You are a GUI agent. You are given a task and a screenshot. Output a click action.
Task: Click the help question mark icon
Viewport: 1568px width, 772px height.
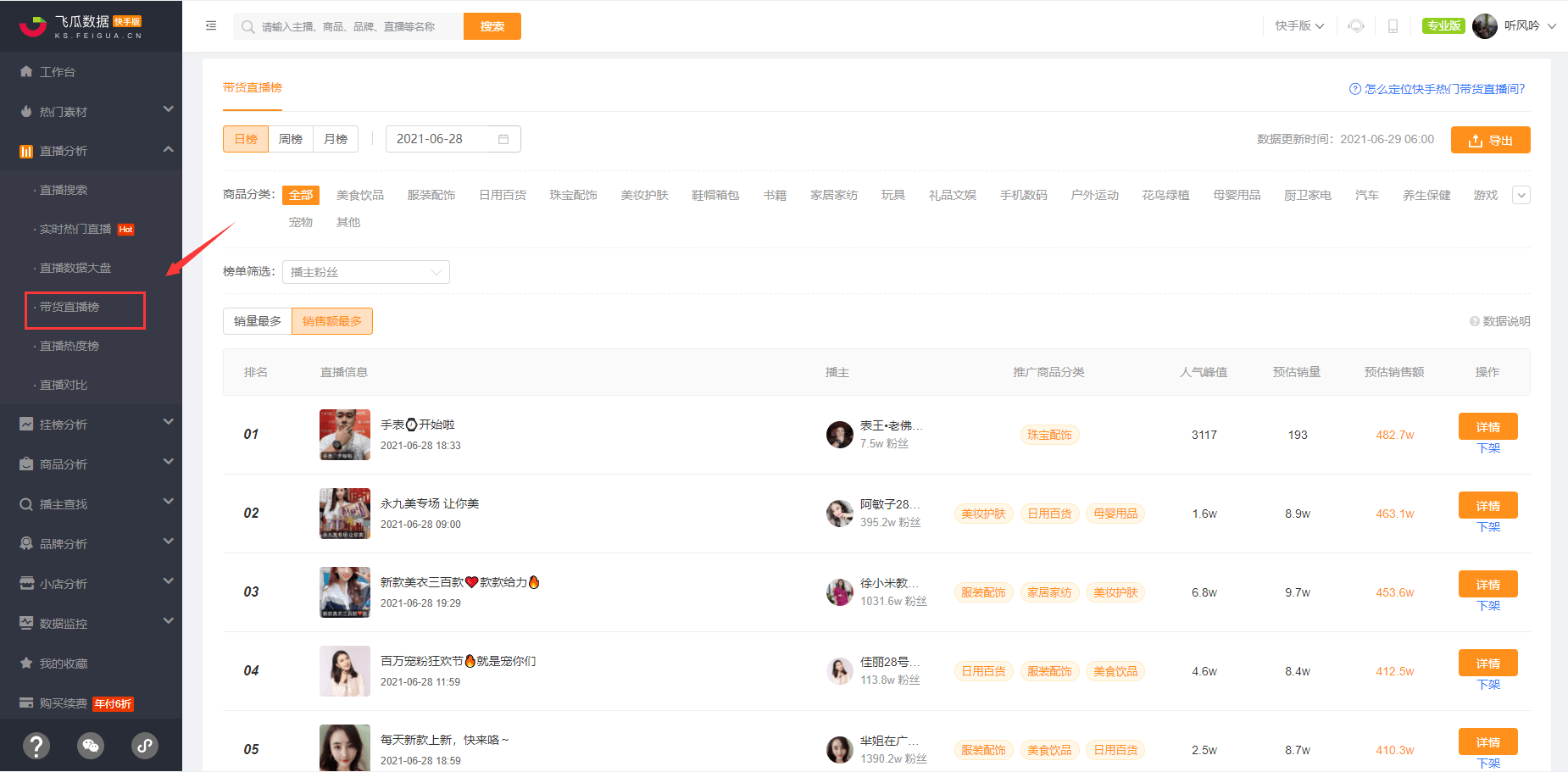[36, 746]
